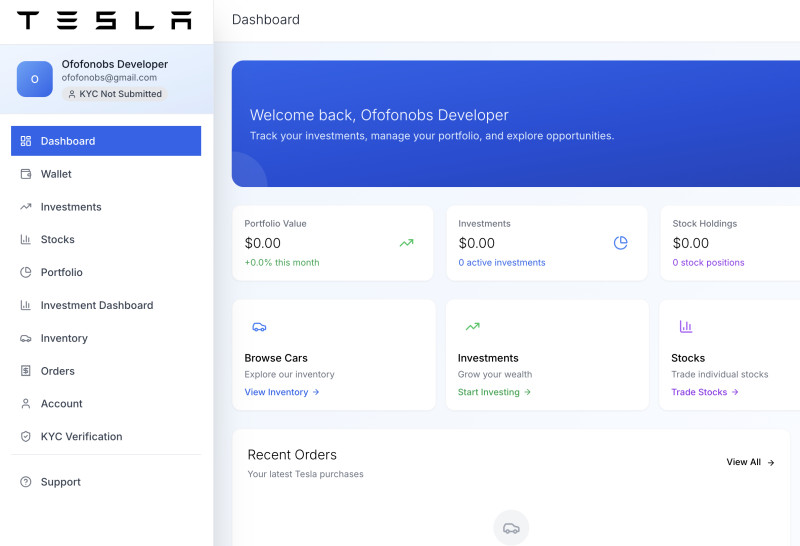Image resolution: width=800 pixels, height=546 pixels.
Task: Click the Tesla logo in sidebar header
Action: tap(104, 20)
